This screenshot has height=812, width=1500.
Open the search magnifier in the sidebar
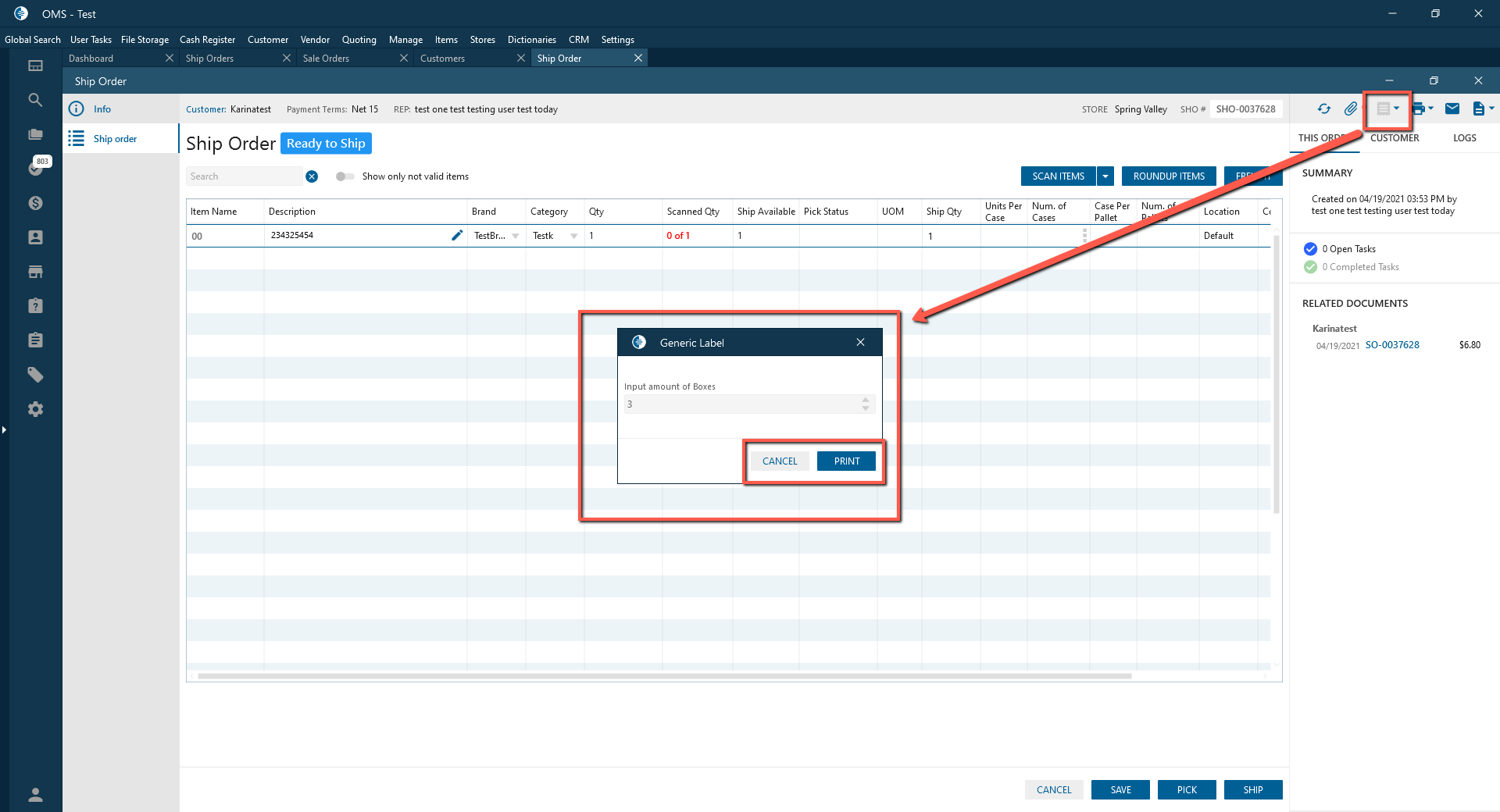tap(35, 100)
